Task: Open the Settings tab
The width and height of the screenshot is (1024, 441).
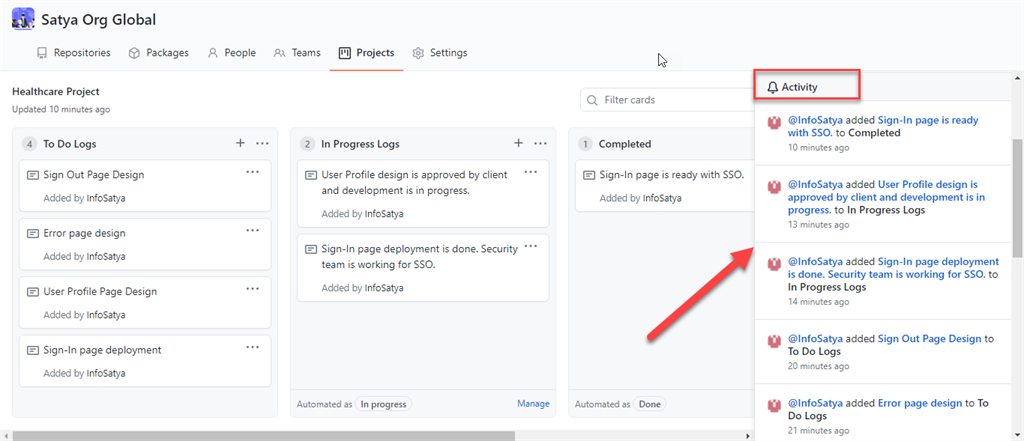Action: pyautogui.click(x=439, y=53)
